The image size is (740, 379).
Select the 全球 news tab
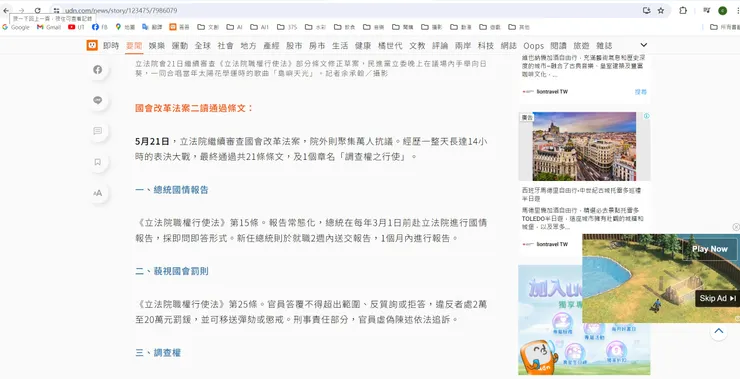pos(202,46)
